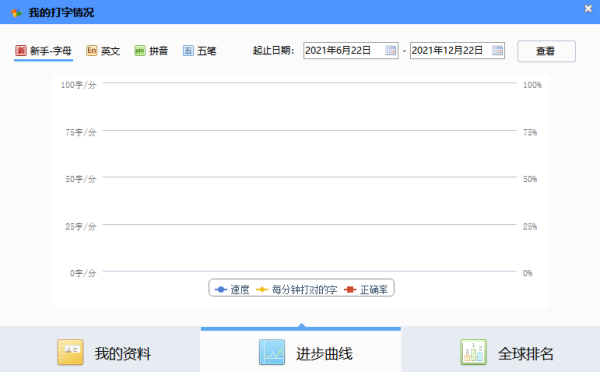Open the start date calendar picker icon

click(390, 51)
